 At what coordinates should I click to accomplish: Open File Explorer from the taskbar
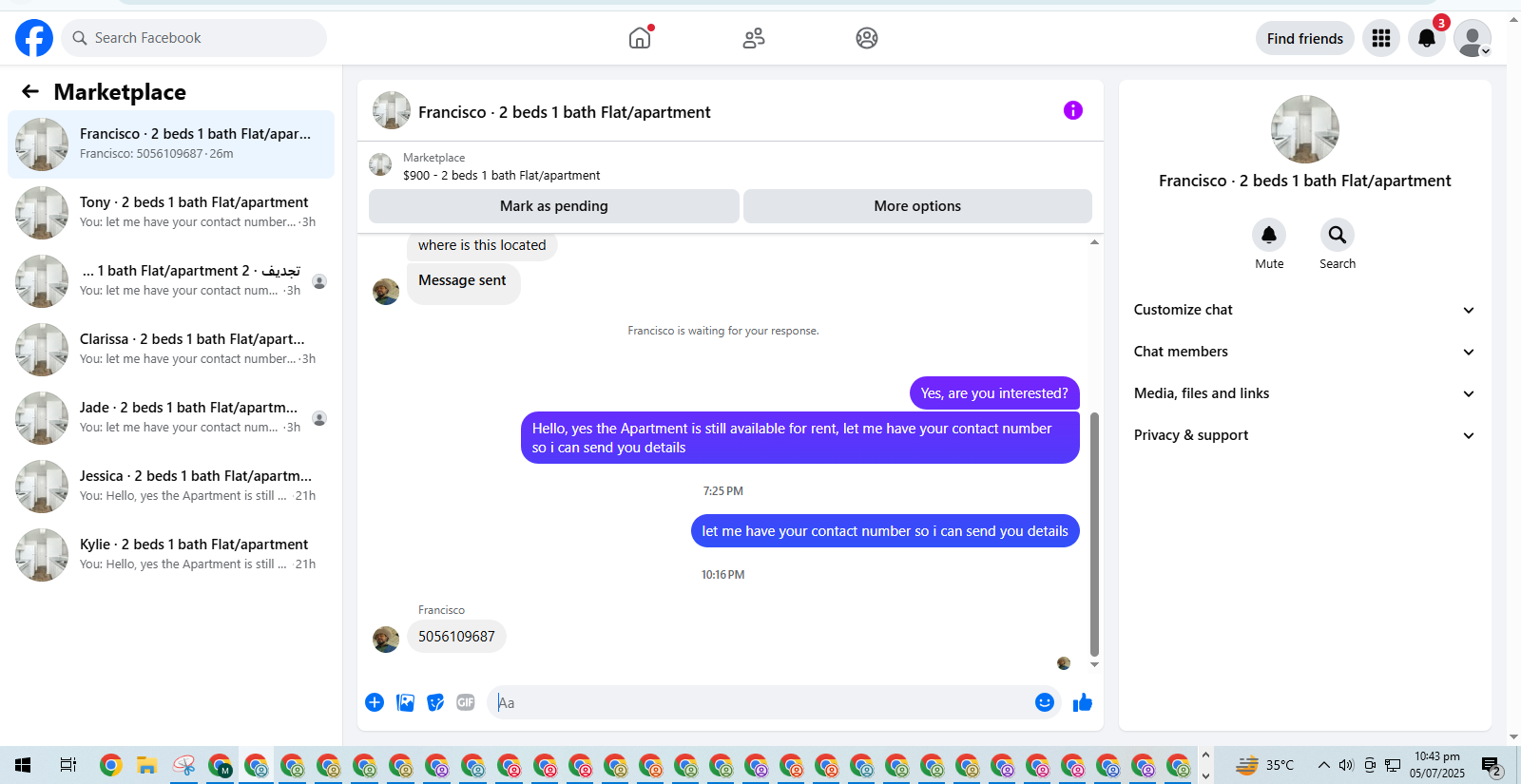coord(146,765)
